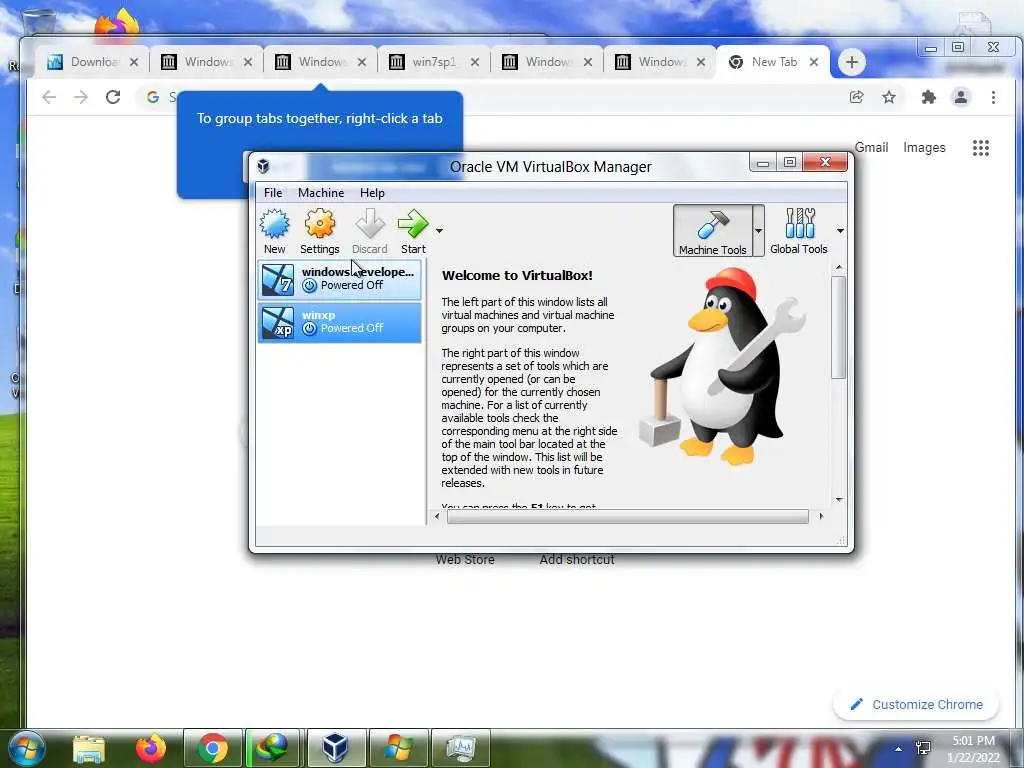Switch to Chrome in the taskbar
This screenshot has height=768, width=1024.
pyautogui.click(x=212, y=748)
